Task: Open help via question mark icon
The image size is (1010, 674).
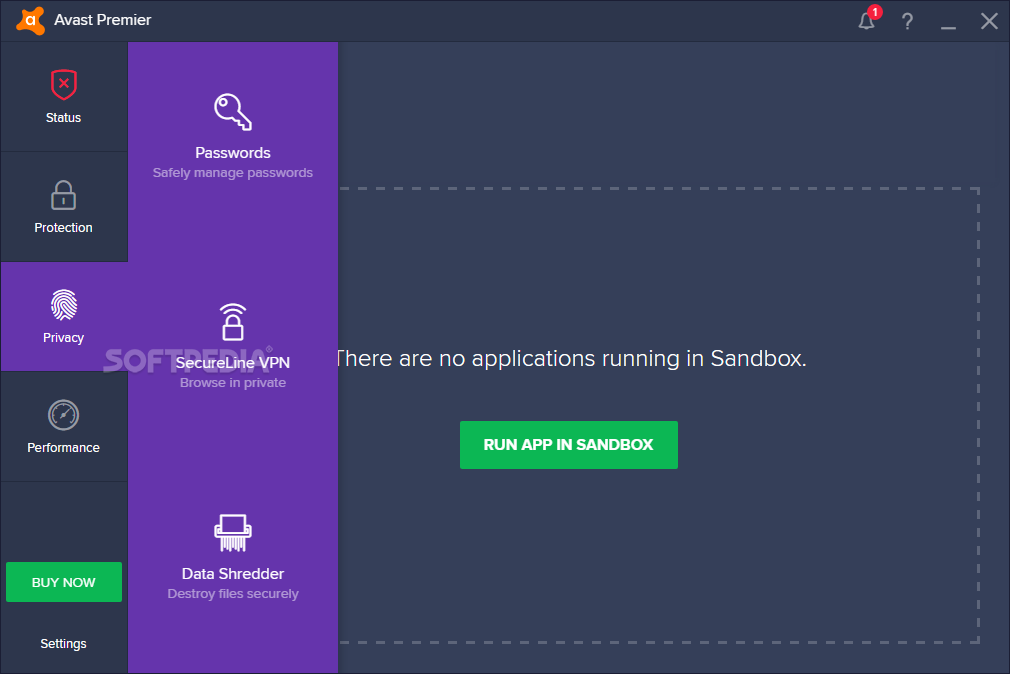Action: 907,21
